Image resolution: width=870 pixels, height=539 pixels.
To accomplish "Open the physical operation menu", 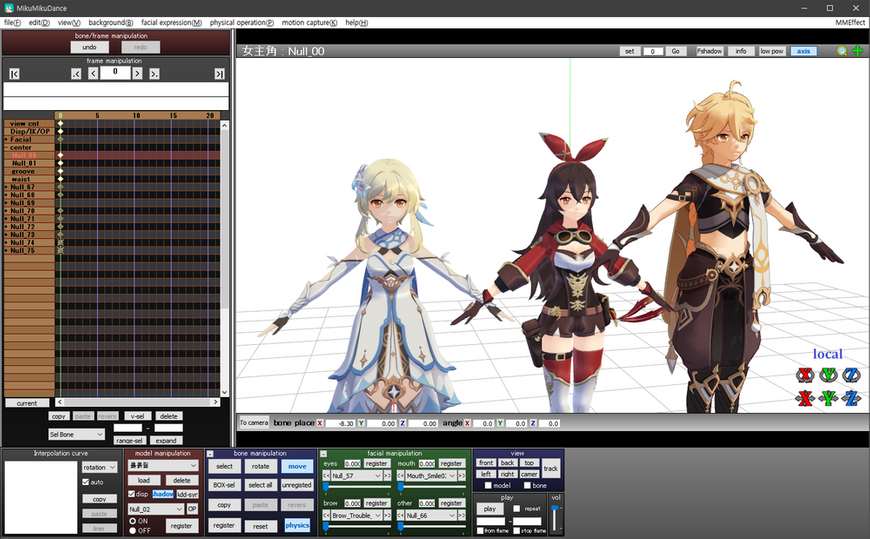I will [x=242, y=23].
